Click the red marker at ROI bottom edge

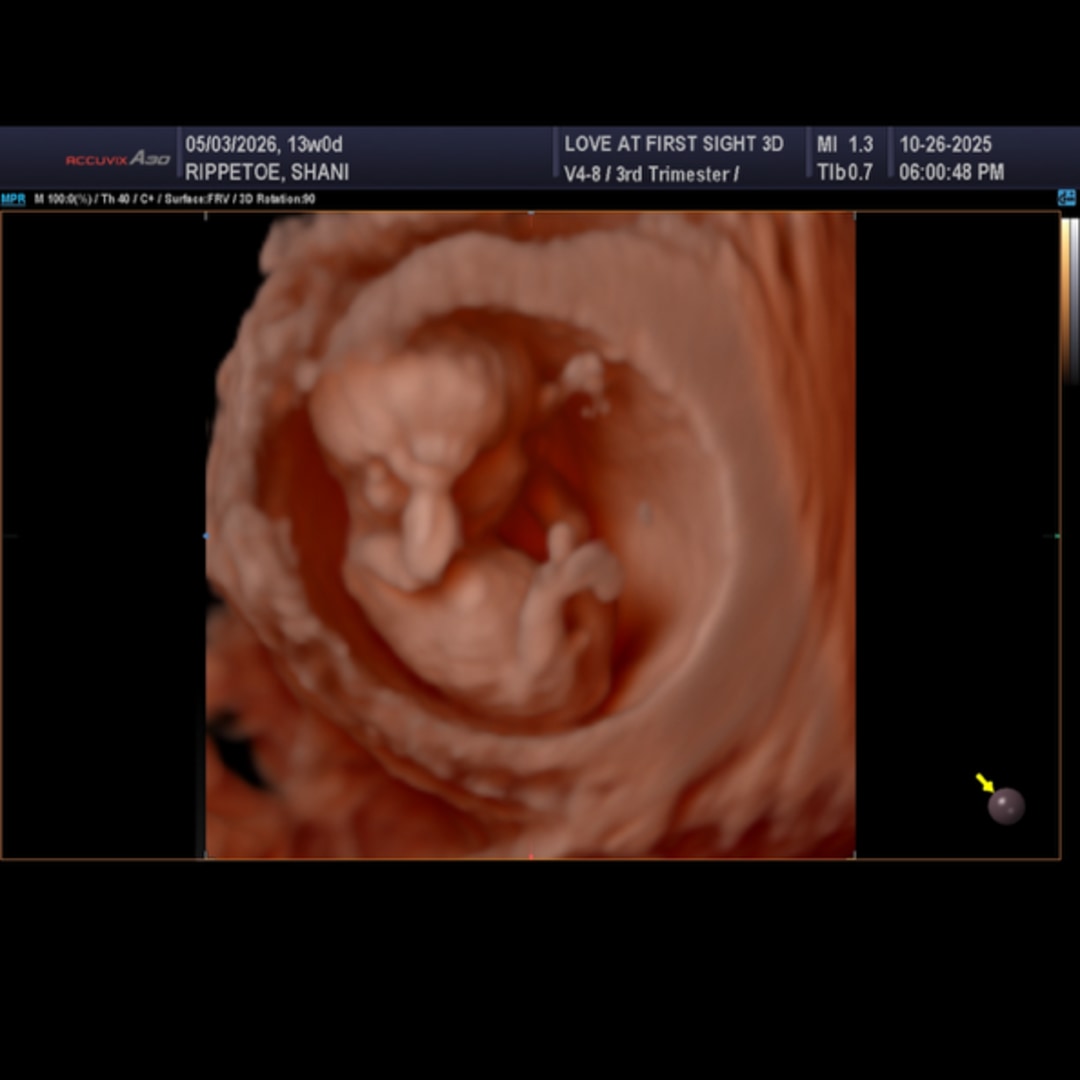coord(530,856)
